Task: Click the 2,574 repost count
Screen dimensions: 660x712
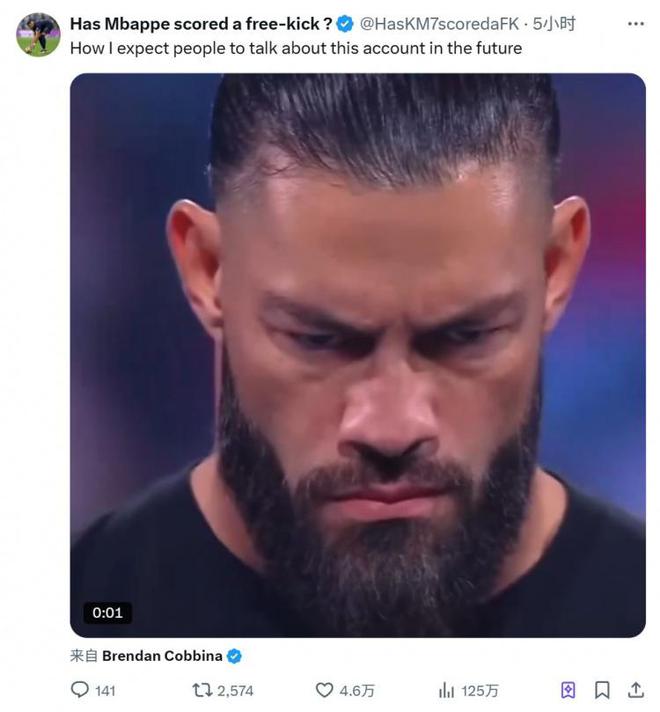Action: point(235,690)
